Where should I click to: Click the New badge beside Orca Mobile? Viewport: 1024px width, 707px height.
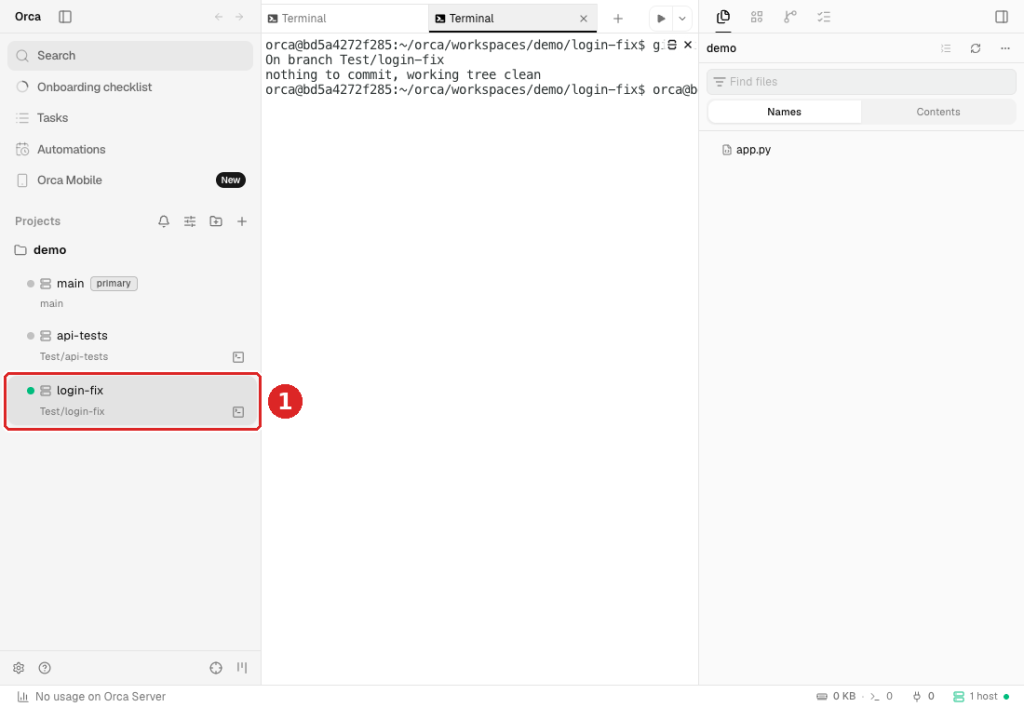231,180
